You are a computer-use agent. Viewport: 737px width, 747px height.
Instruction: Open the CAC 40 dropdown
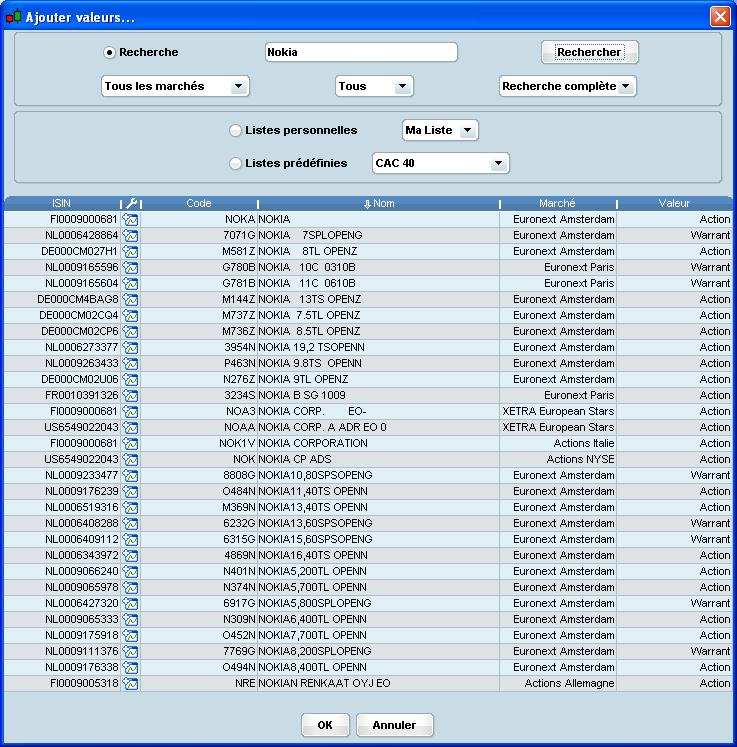(x=440, y=163)
